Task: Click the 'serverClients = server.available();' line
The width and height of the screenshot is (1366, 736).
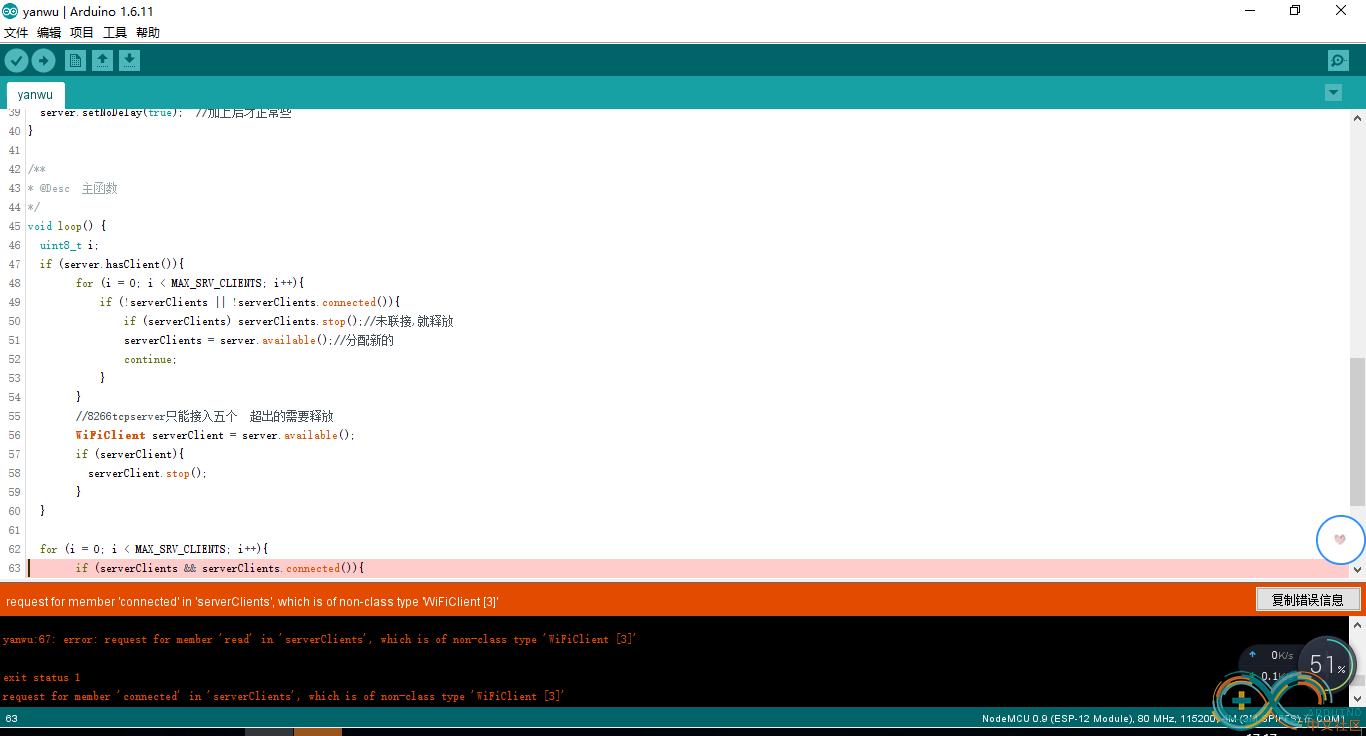Action: click(x=259, y=340)
